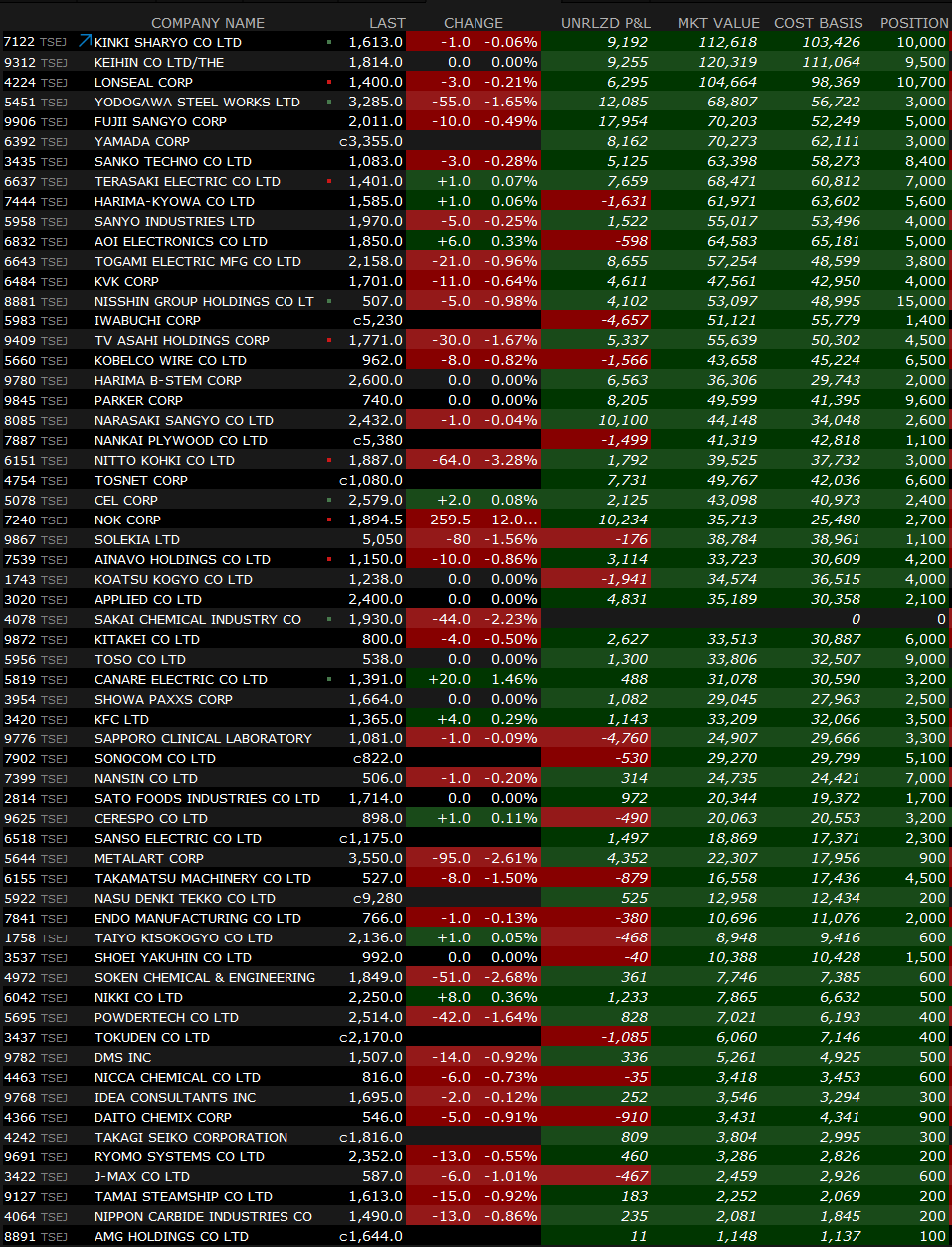The height and width of the screenshot is (1247, 952).
Task: Sort by the COMPANY NAME column header
Action: click(208, 22)
